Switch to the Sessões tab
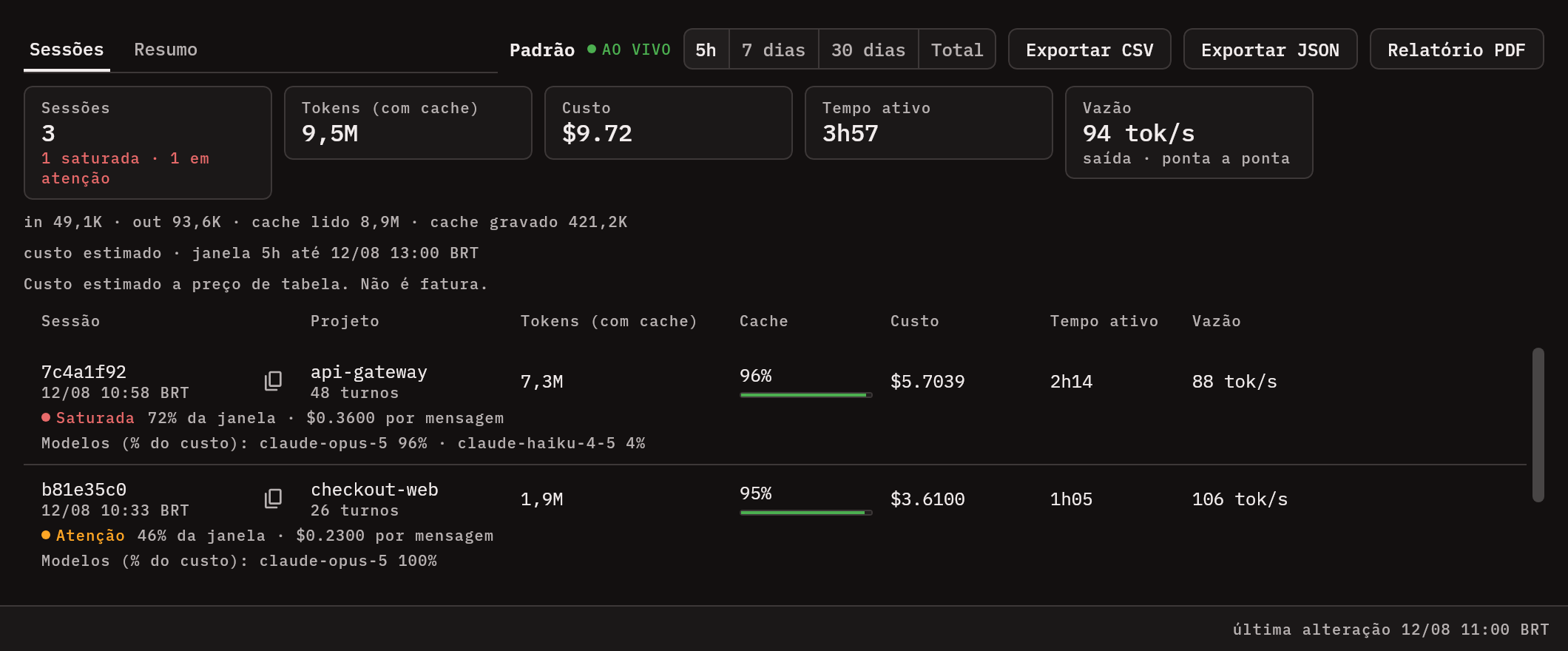Viewport: 1568px width, 651px height. (67, 50)
